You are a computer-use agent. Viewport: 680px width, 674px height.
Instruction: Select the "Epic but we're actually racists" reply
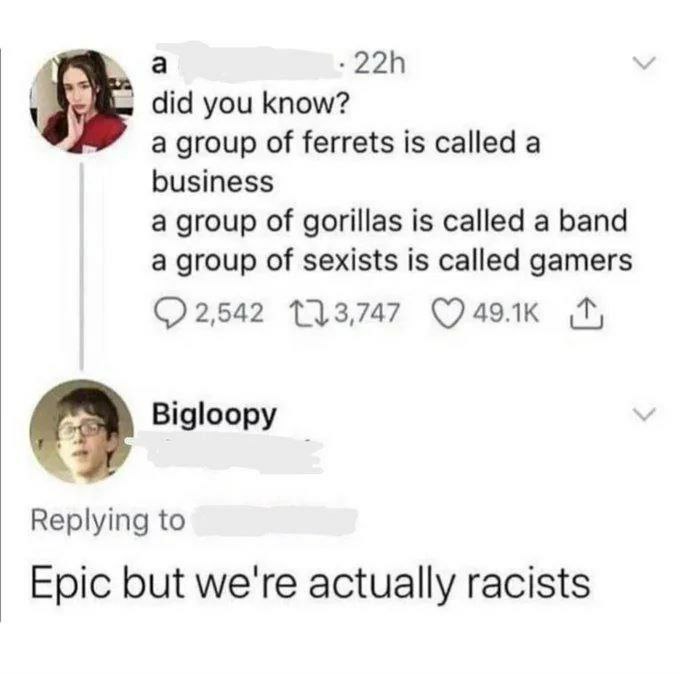[x=310, y=583]
